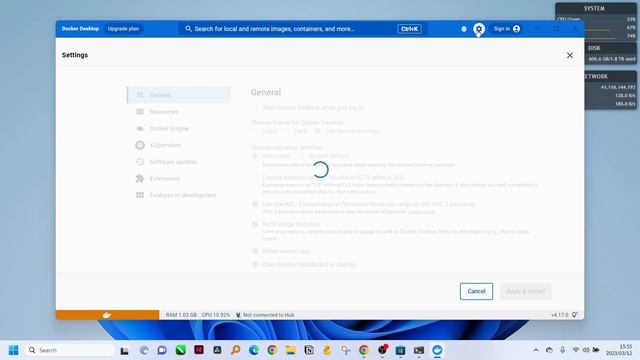This screenshot has width=640, height=360.
Task: Click the microphone tray icon
Action: point(562,350)
